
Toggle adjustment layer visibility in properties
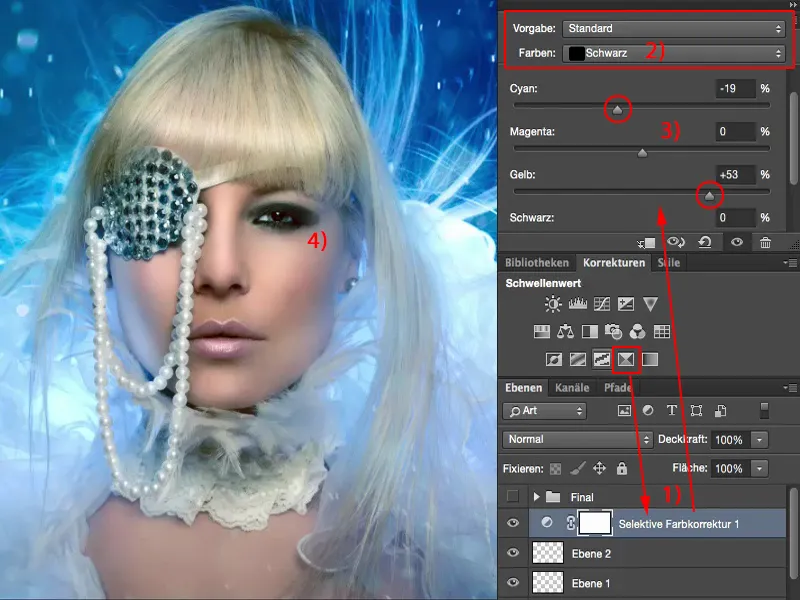click(x=737, y=243)
